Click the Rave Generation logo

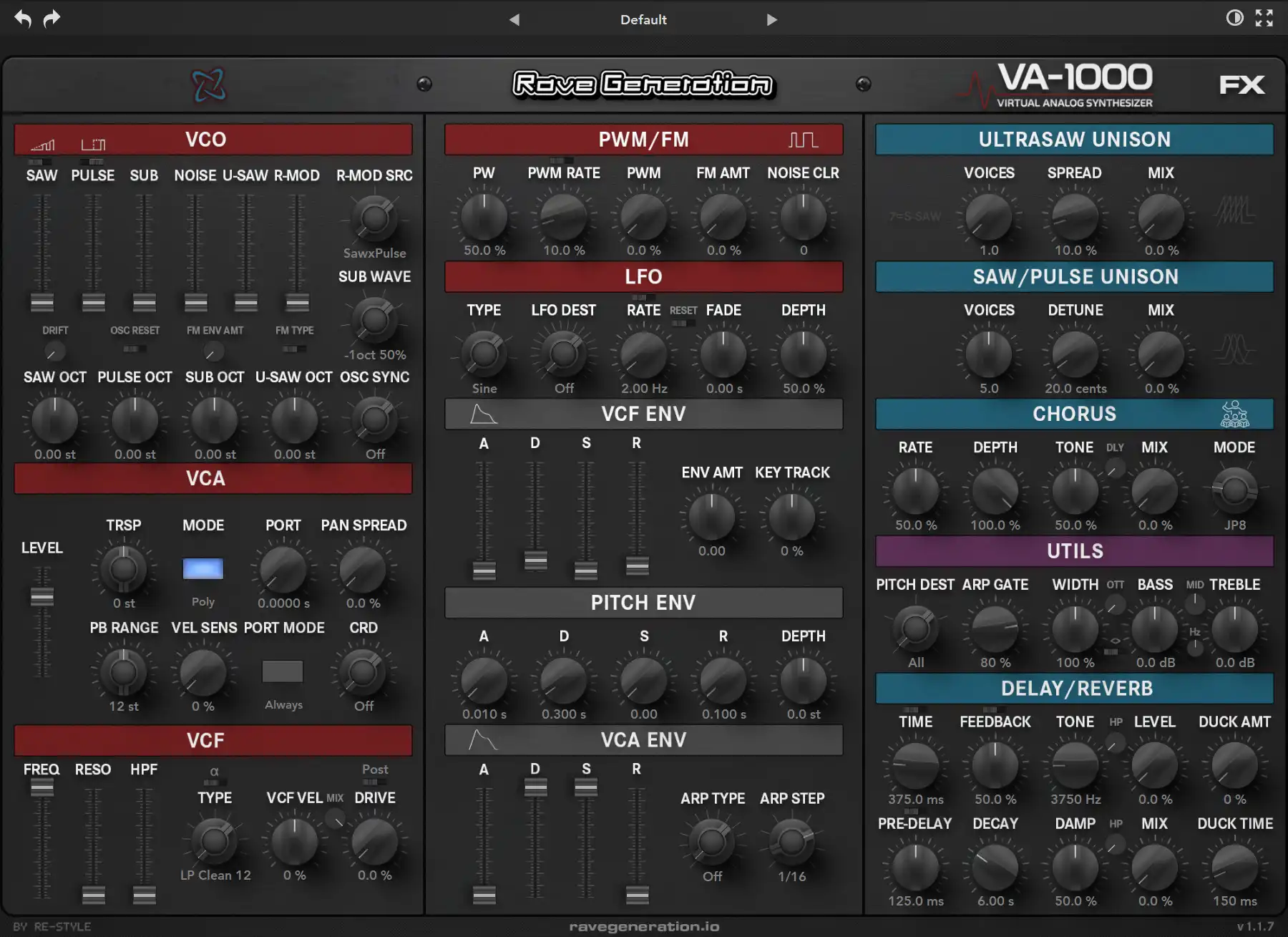tap(643, 84)
